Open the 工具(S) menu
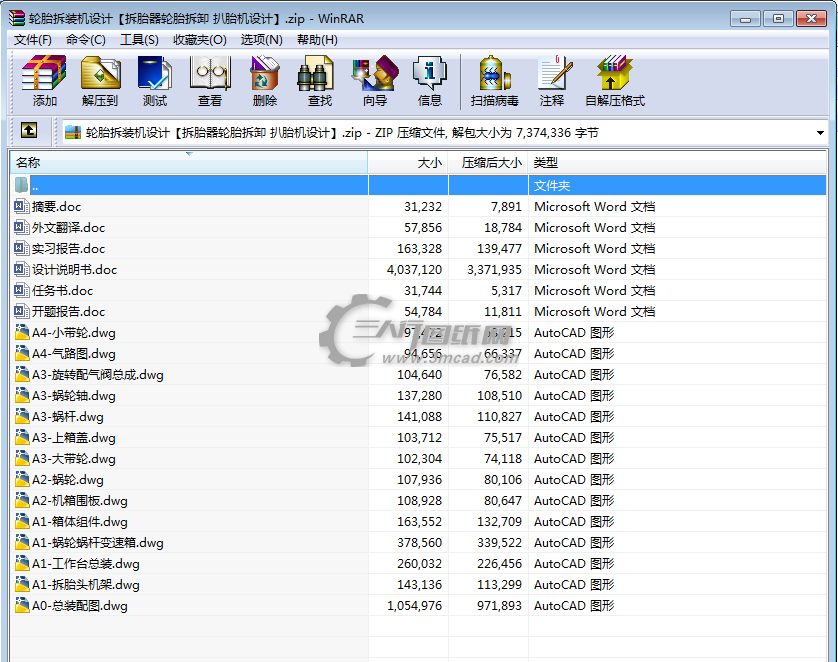The height and width of the screenshot is (662, 838). [139, 40]
